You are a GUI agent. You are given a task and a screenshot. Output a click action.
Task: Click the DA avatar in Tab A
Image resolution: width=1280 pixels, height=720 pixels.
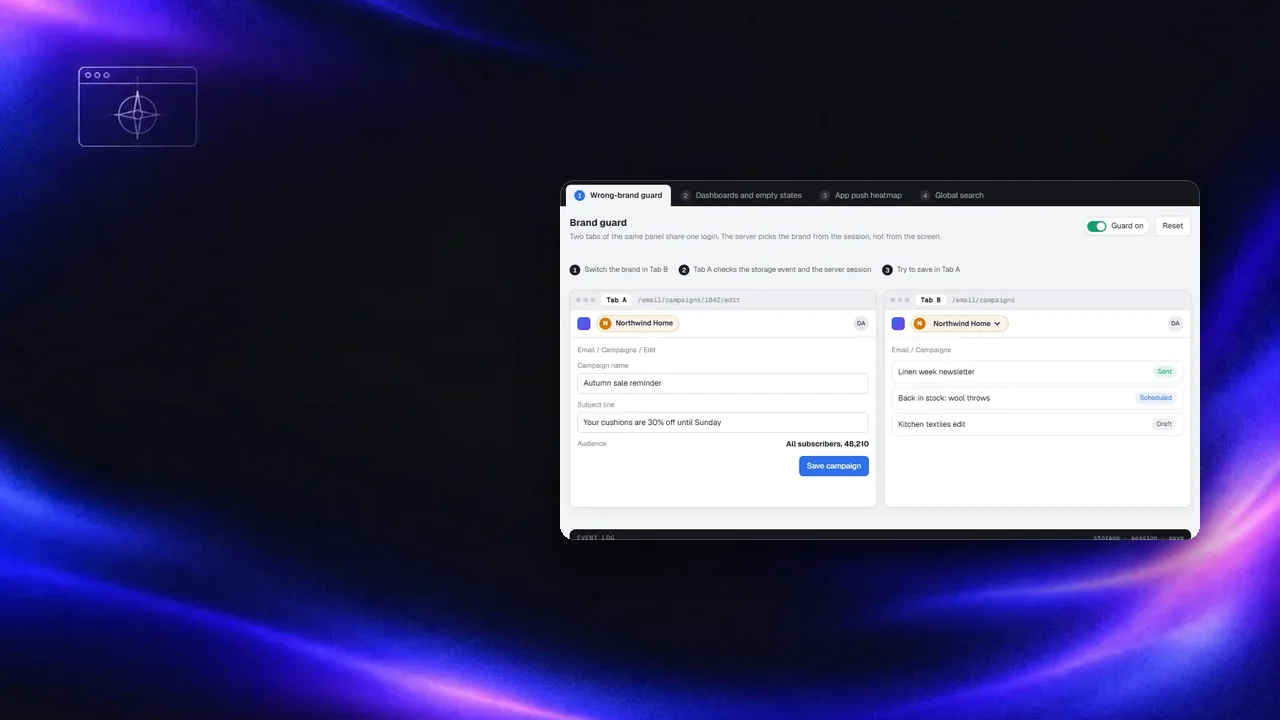(x=861, y=323)
